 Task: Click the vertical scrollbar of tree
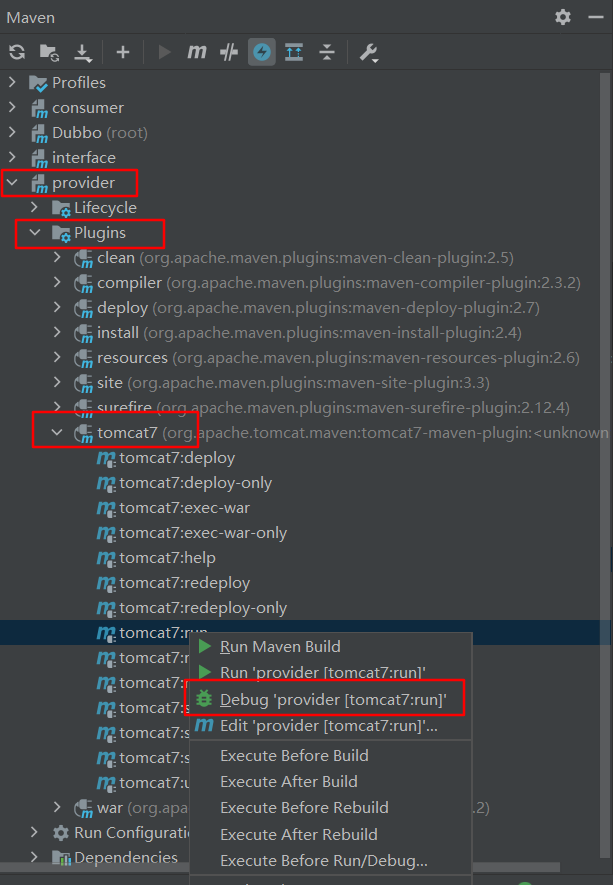point(605,466)
